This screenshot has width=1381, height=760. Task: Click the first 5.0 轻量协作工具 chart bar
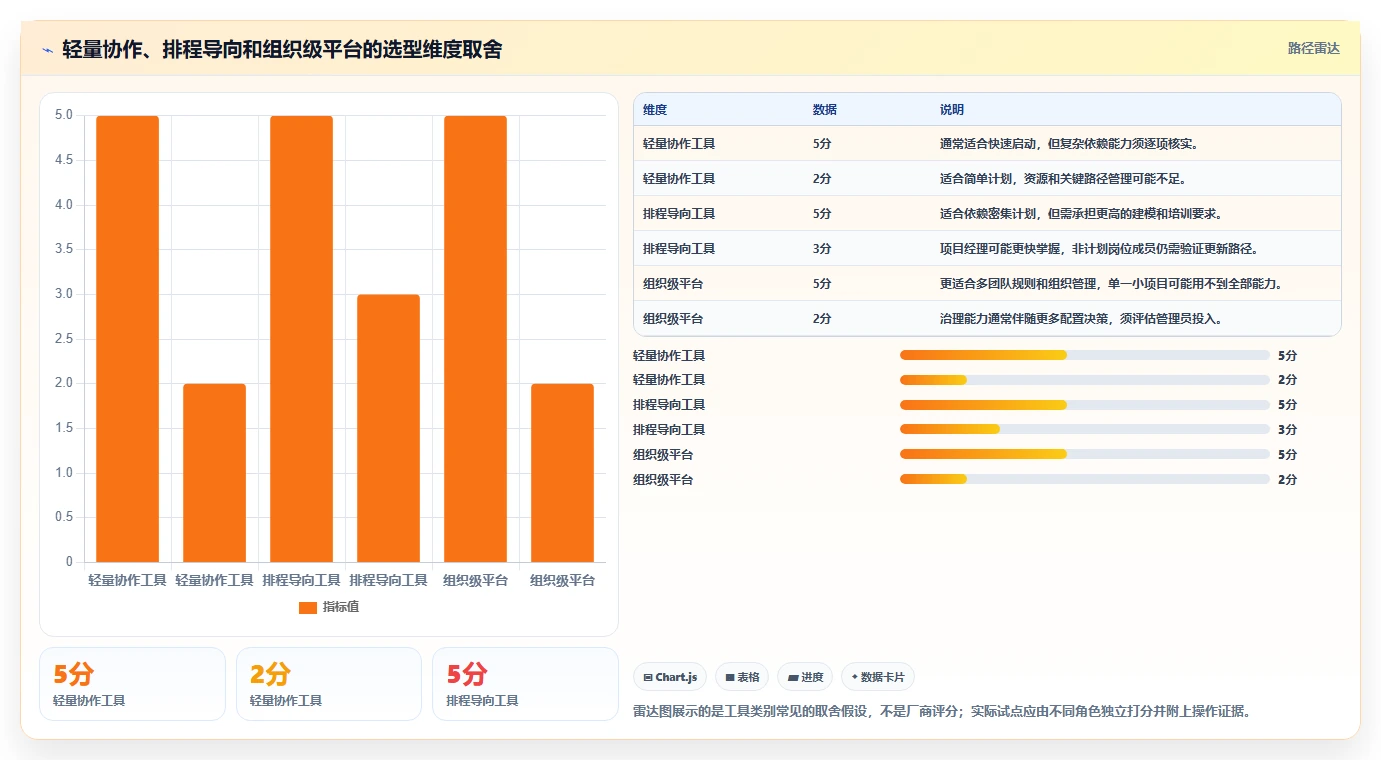point(128,339)
